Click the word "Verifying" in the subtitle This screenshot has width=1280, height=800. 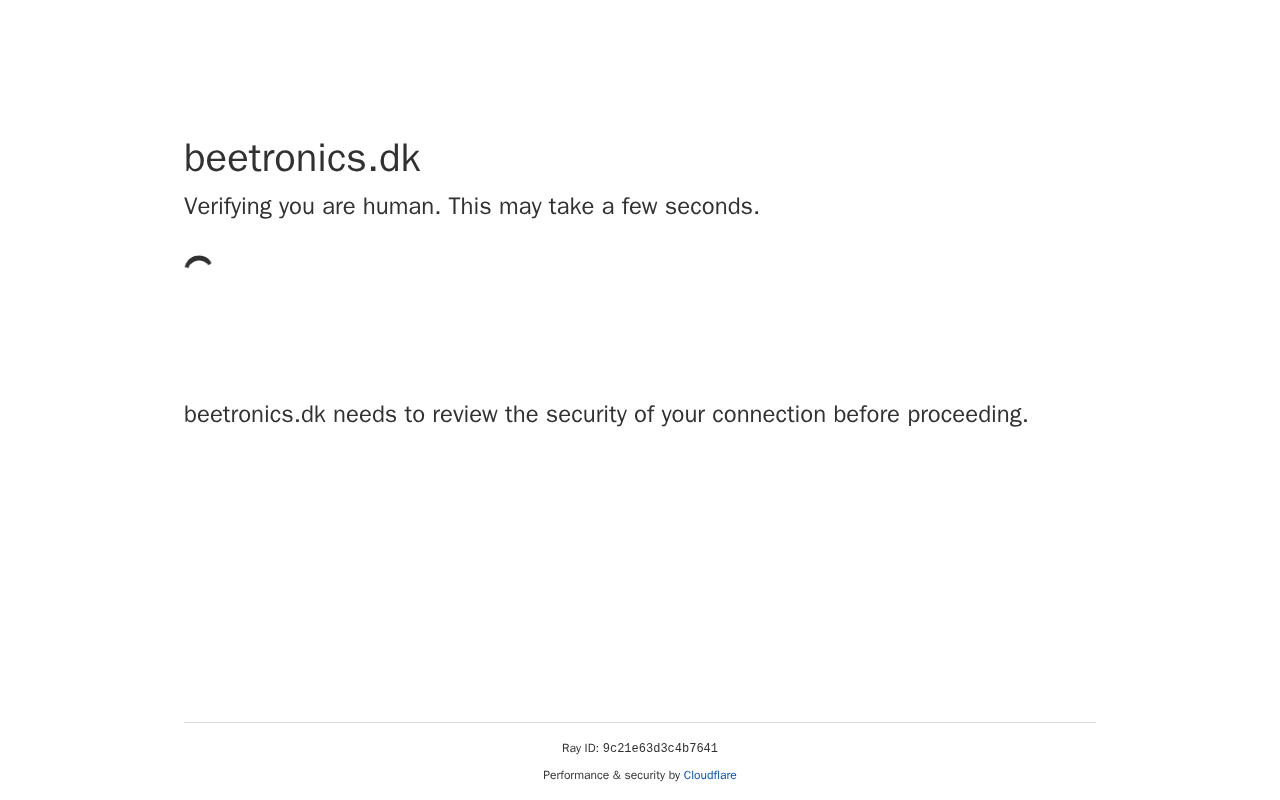(228, 207)
